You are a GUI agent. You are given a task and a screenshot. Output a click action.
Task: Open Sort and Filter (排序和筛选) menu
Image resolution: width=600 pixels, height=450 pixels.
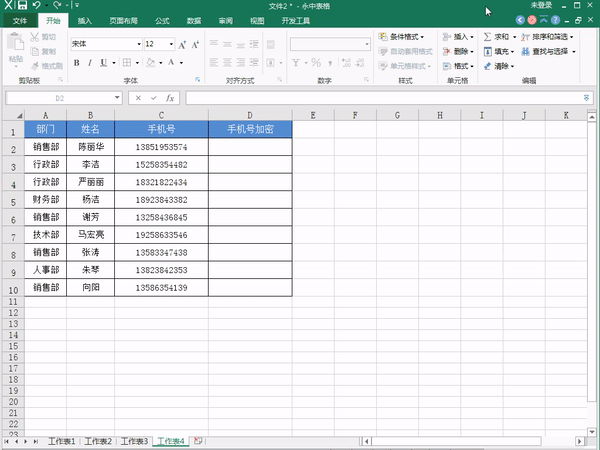[547, 37]
